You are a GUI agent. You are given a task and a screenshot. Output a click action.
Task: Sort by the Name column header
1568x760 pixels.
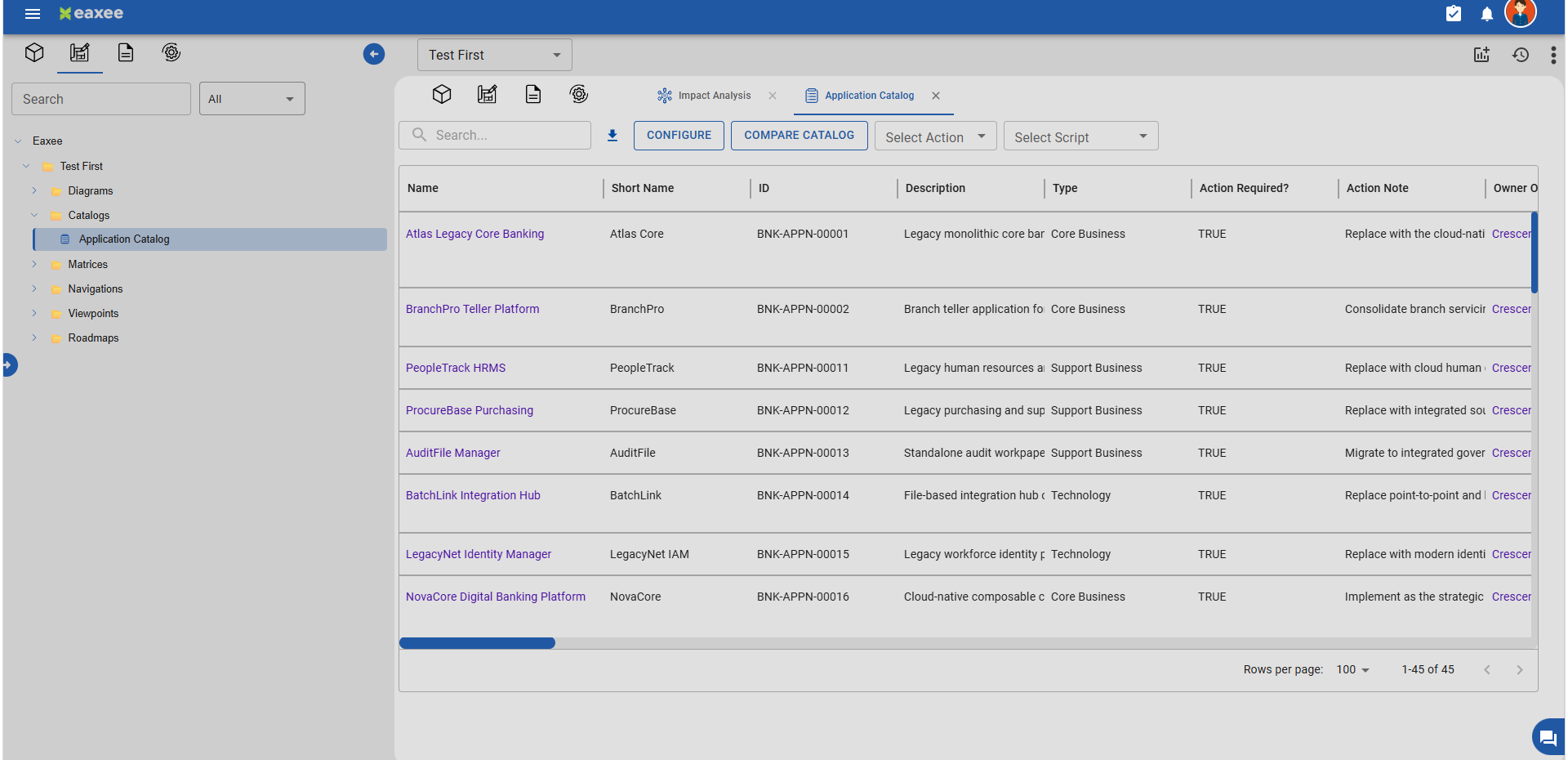pyautogui.click(x=423, y=188)
